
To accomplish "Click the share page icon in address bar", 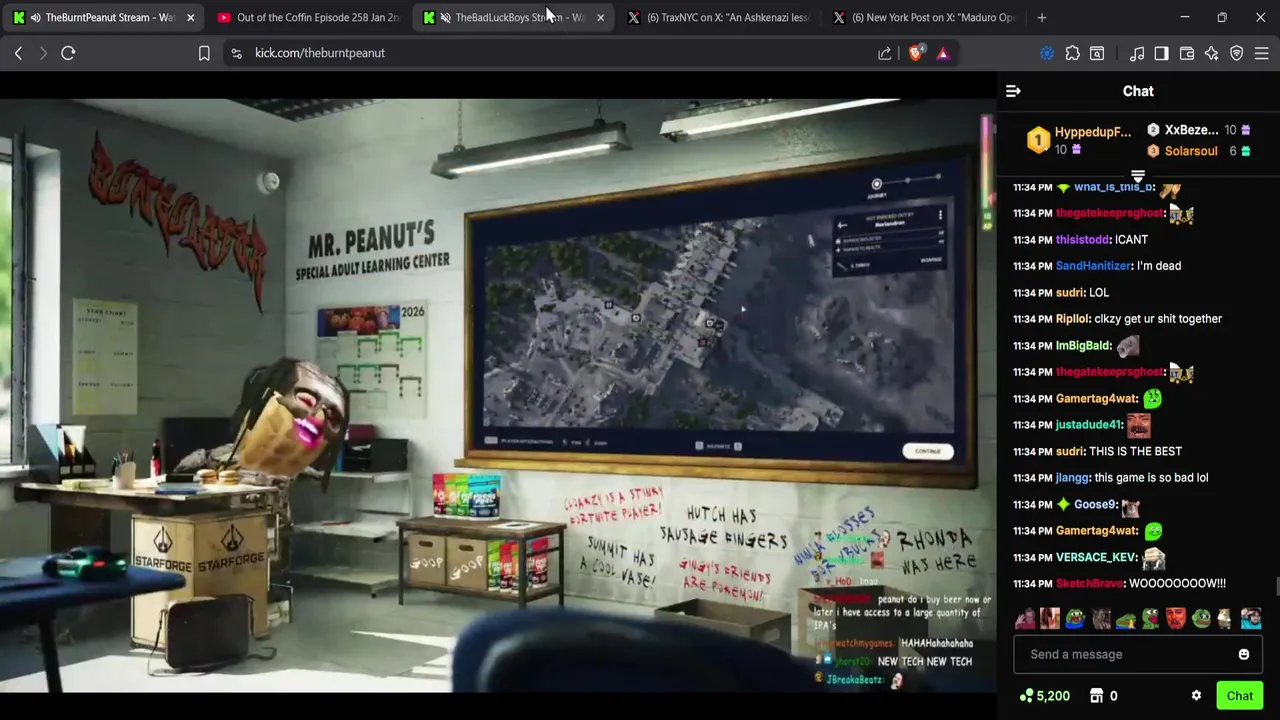I will (885, 53).
